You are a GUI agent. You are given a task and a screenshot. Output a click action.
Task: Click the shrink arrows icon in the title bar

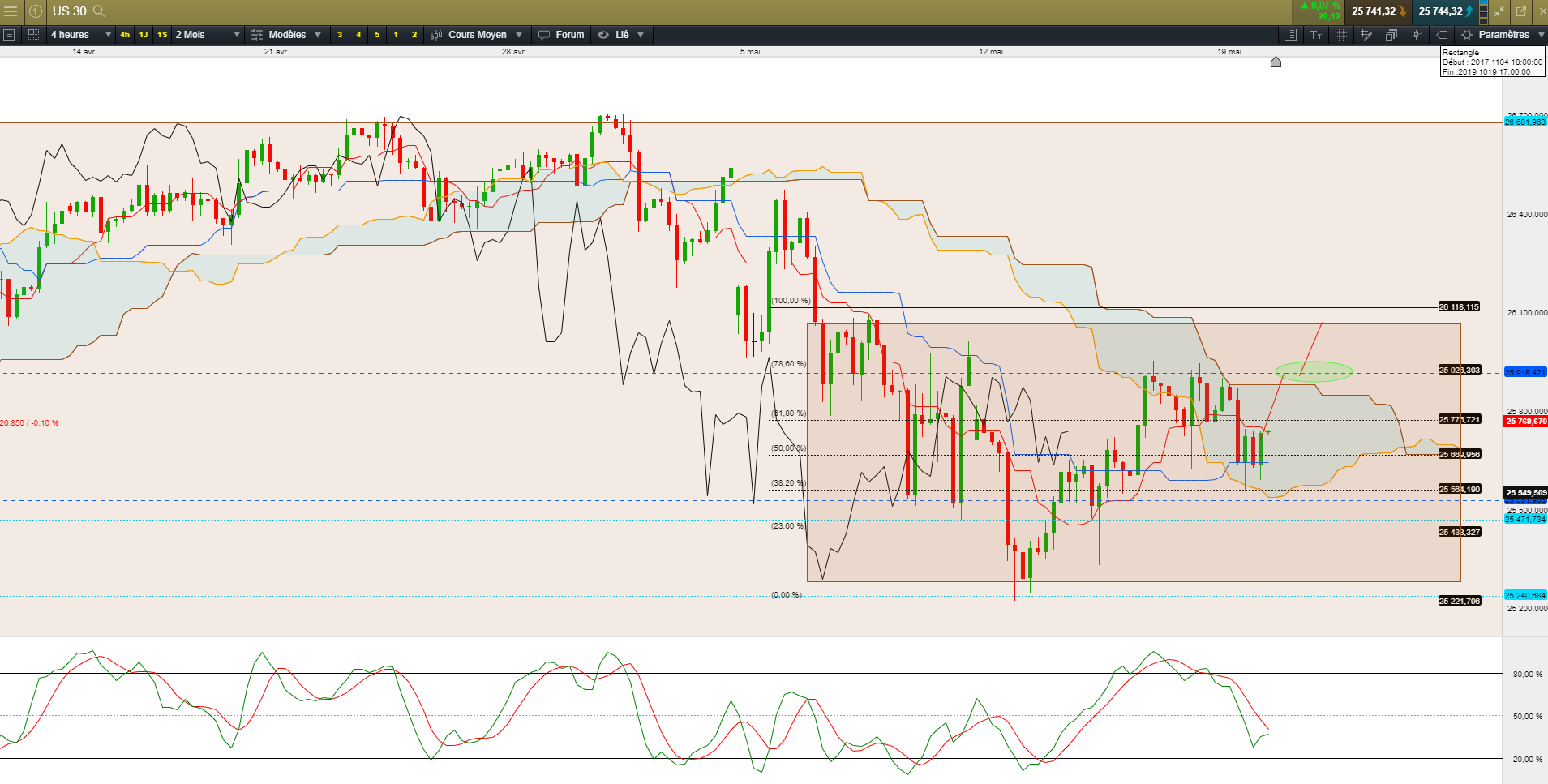coord(1499,11)
